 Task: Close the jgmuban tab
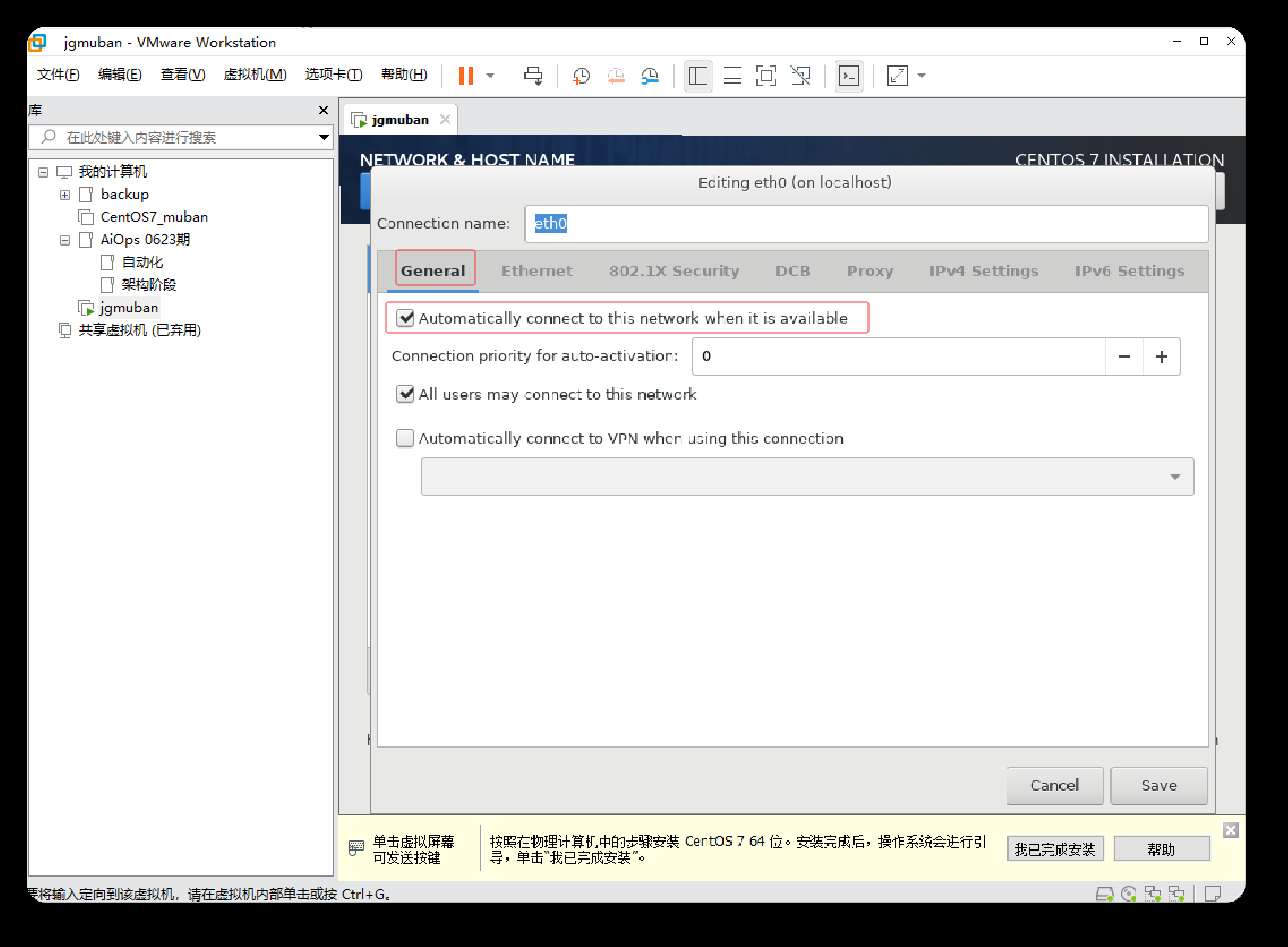click(445, 119)
